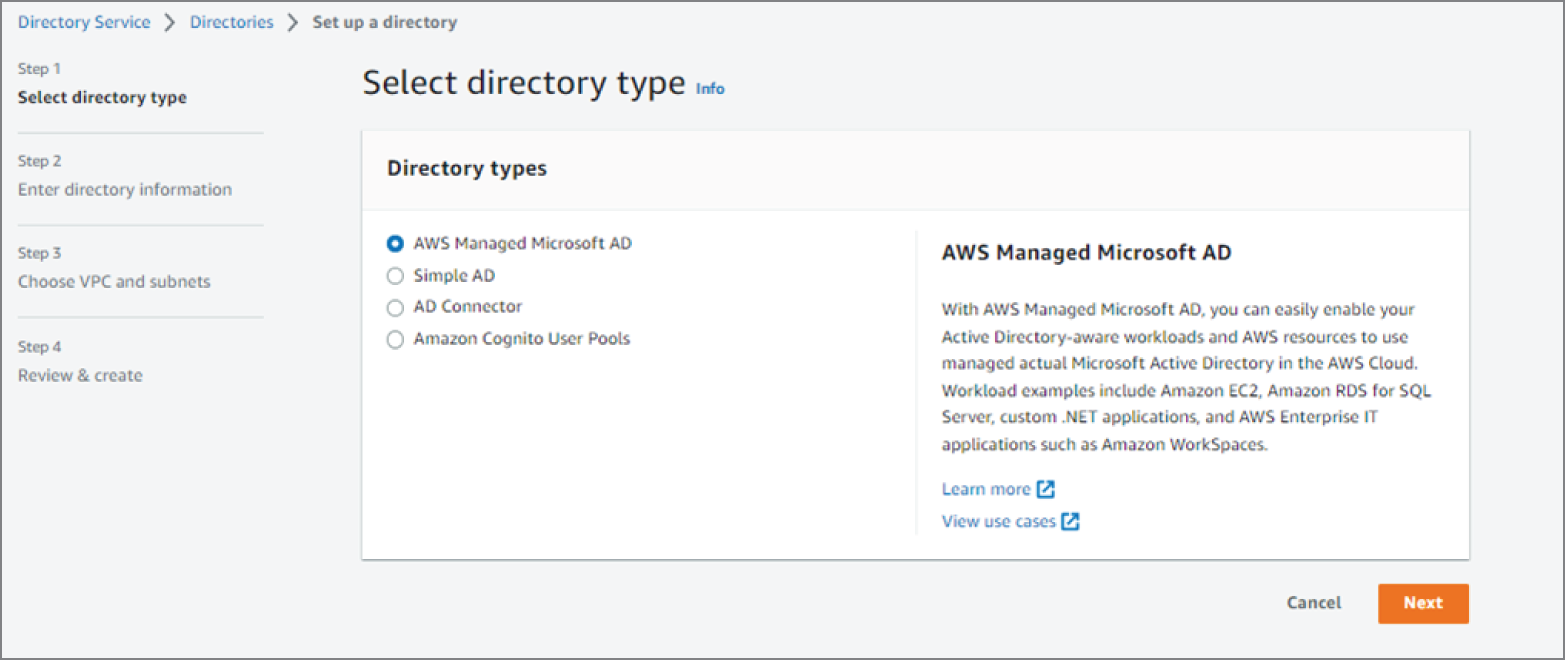Image resolution: width=1565 pixels, height=660 pixels.
Task: Pick the Amazon Cognito User Pools option
Action: pyautogui.click(x=395, y=339)
